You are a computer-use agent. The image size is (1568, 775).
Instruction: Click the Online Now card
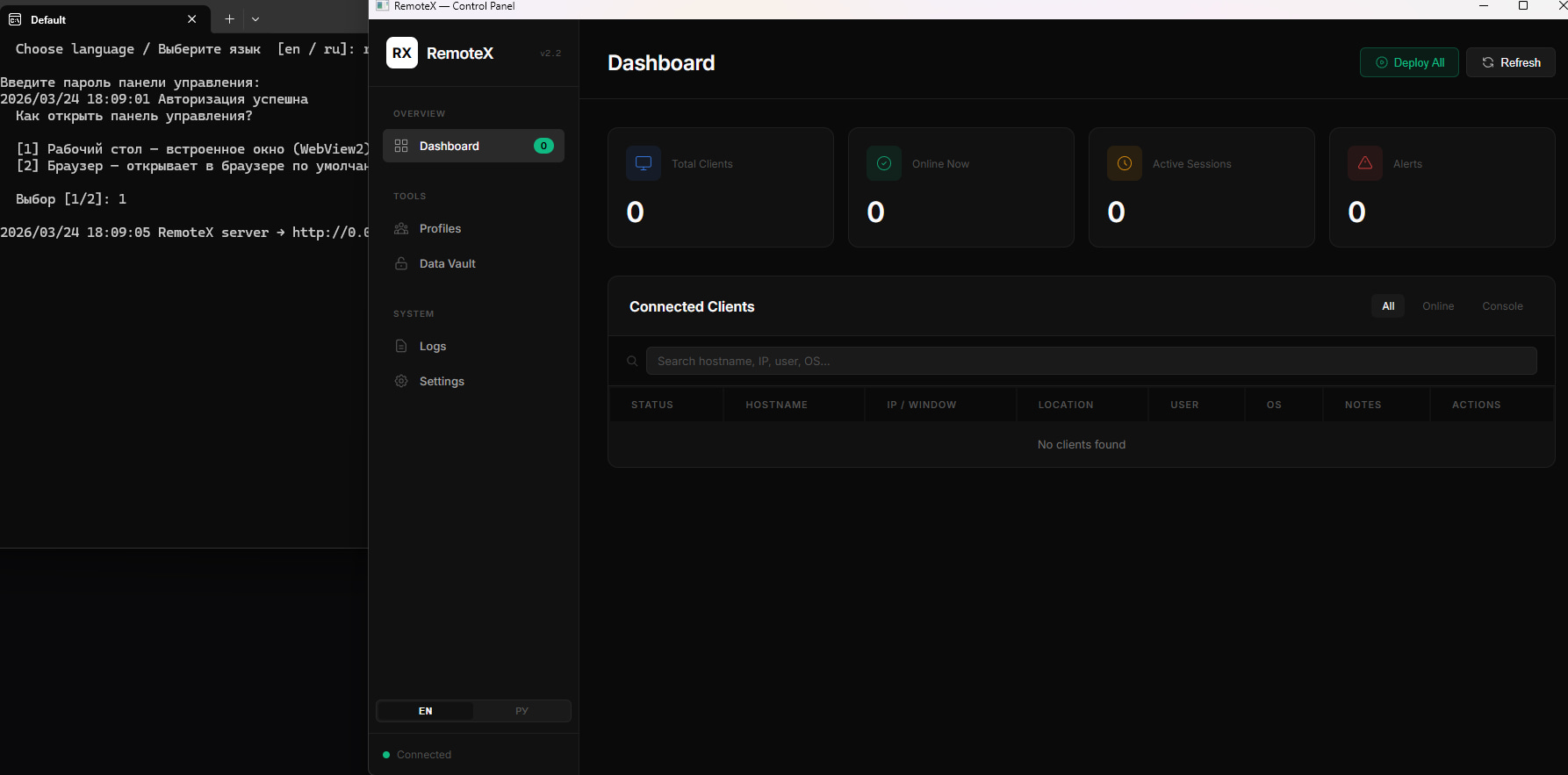(x=961, y=187)
